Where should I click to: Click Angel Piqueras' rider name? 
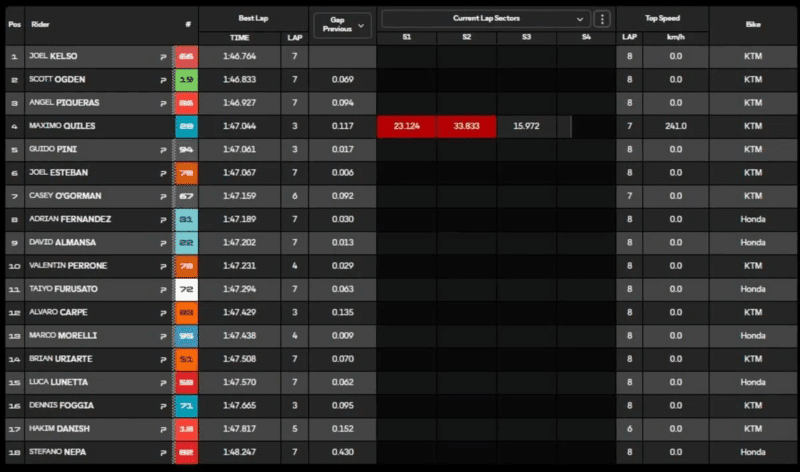coord(68,103)
